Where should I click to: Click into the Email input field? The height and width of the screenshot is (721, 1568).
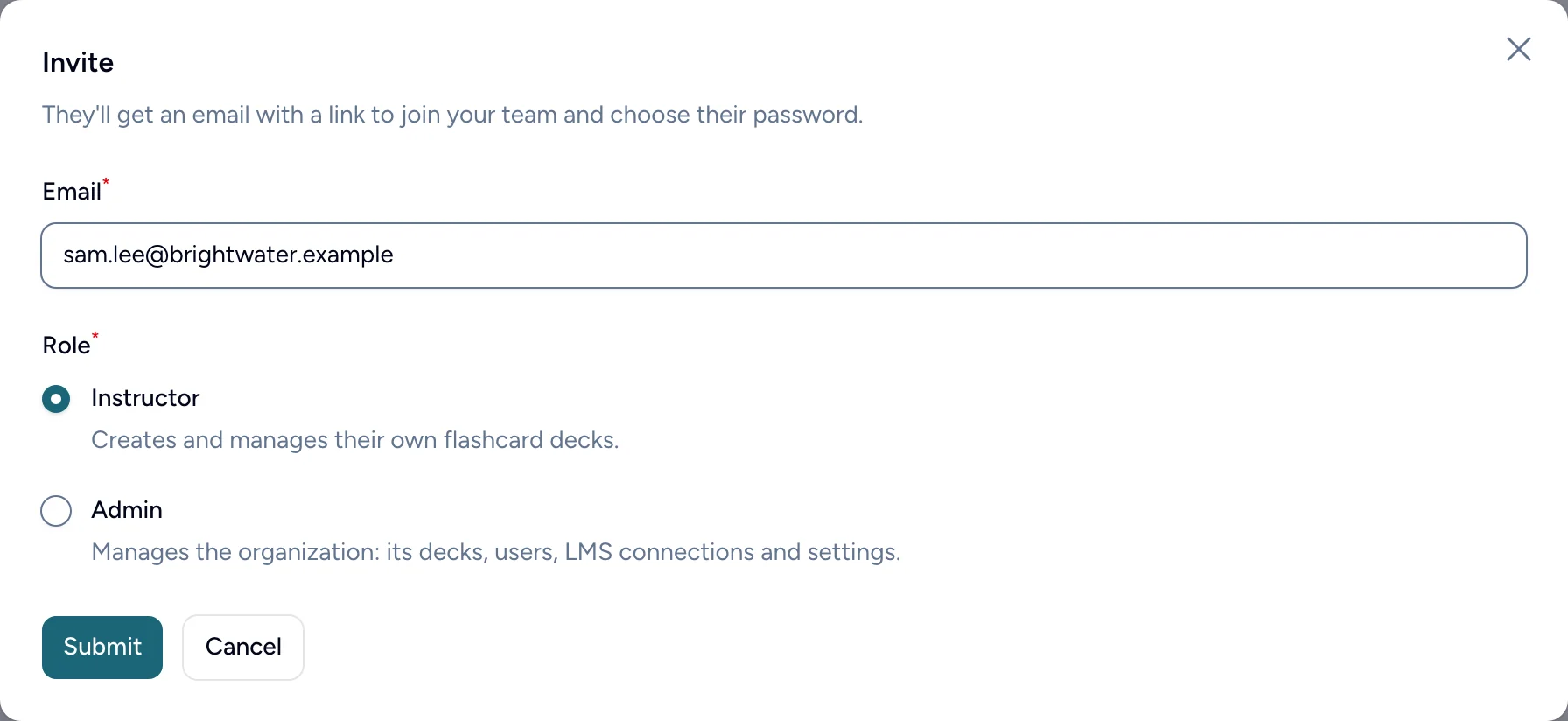coord(784,255)
